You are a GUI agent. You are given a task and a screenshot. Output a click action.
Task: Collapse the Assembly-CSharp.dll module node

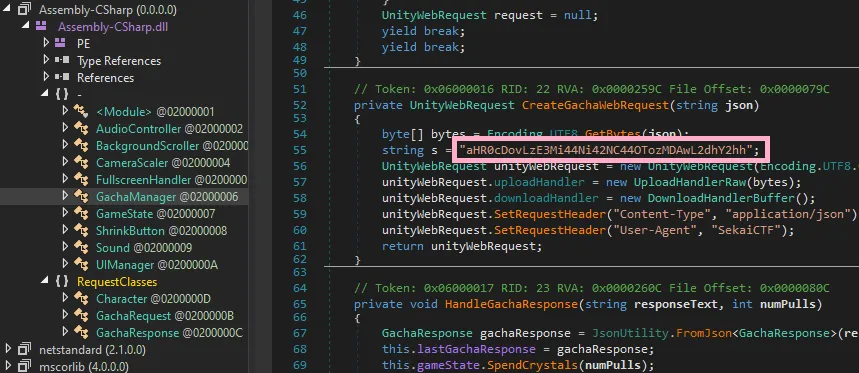(27, 26)
